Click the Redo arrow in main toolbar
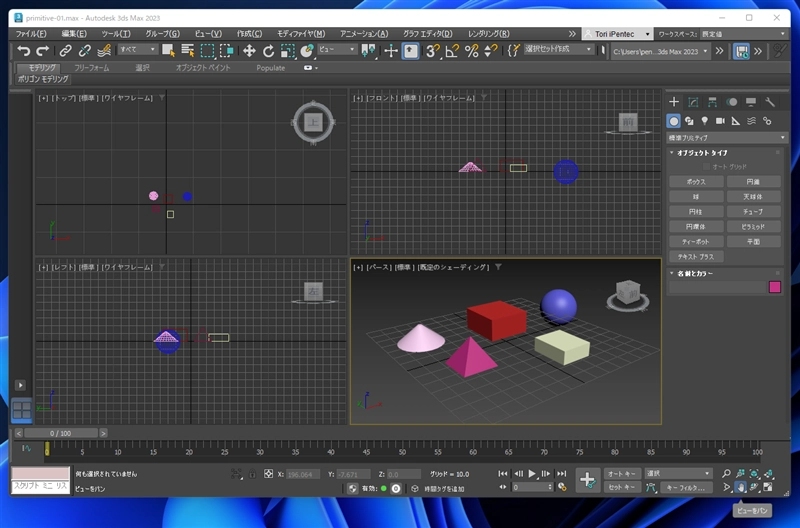 43,51
